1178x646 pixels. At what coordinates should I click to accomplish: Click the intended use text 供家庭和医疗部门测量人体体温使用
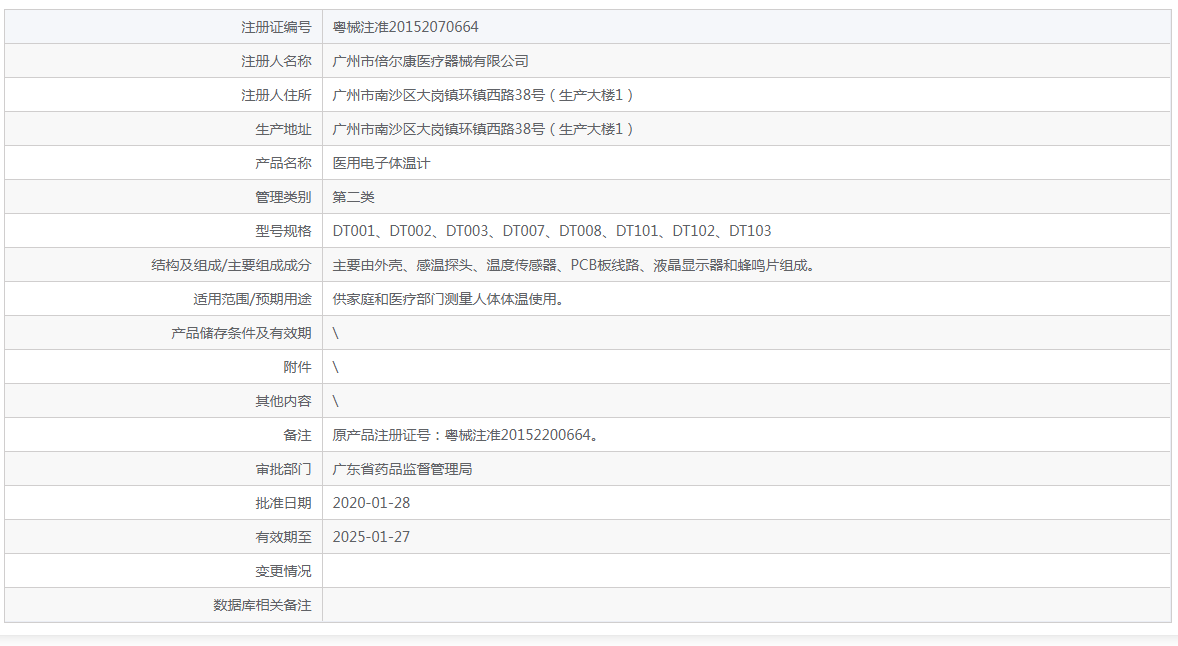tap(449, 299)
